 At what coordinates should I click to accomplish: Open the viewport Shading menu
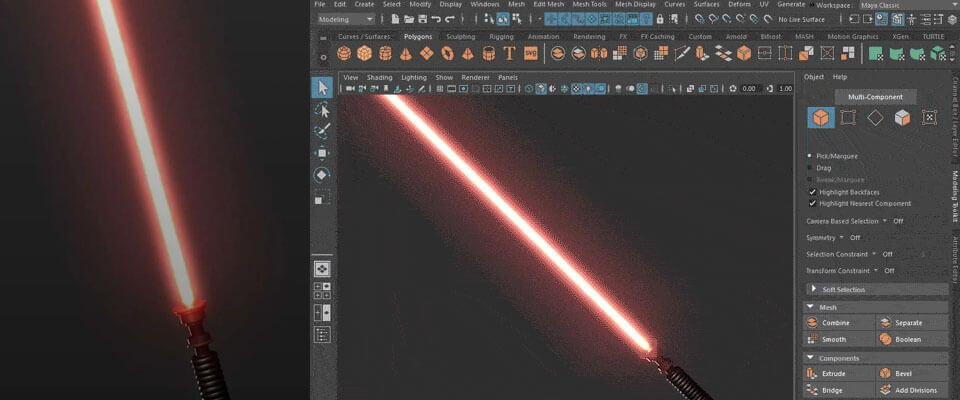tap(379, 78)
